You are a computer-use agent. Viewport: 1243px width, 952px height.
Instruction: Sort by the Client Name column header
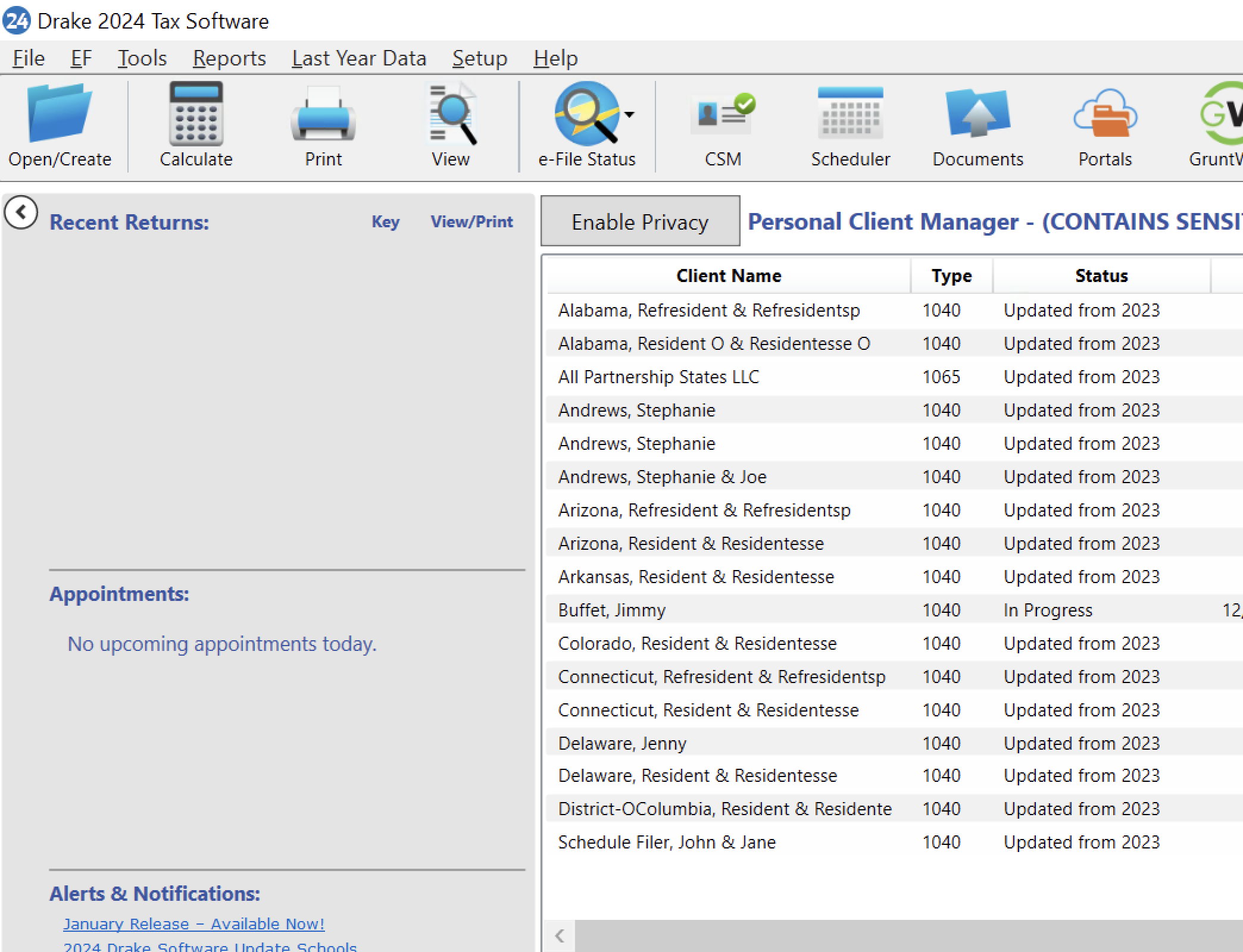[729, 275]
